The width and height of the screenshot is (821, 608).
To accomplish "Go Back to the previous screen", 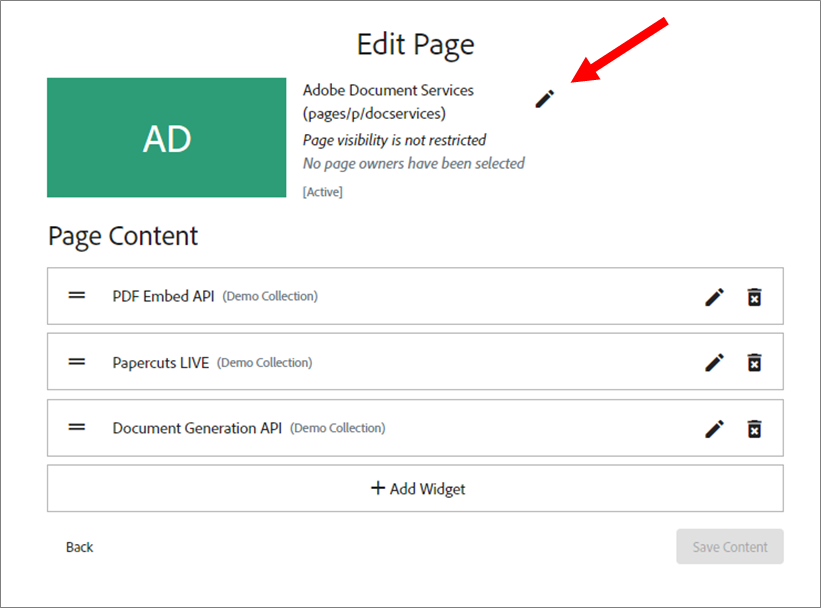I will 80,547.
